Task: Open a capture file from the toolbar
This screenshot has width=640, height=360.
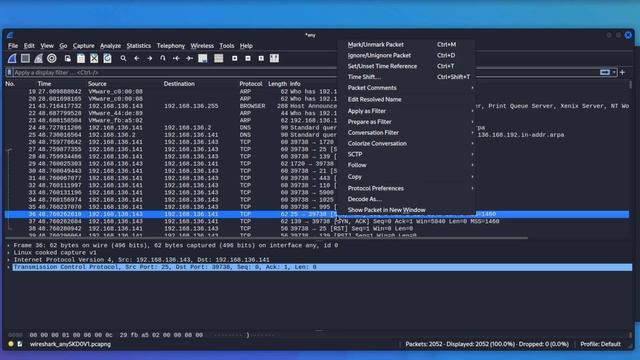Action: coord(68,58)
